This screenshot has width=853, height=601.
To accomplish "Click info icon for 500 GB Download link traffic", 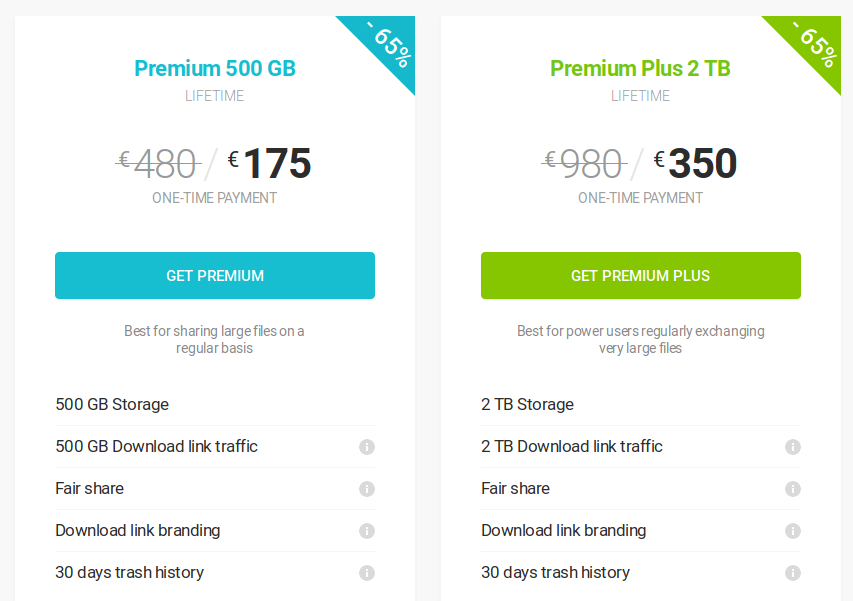I will [x=367, y=447].
